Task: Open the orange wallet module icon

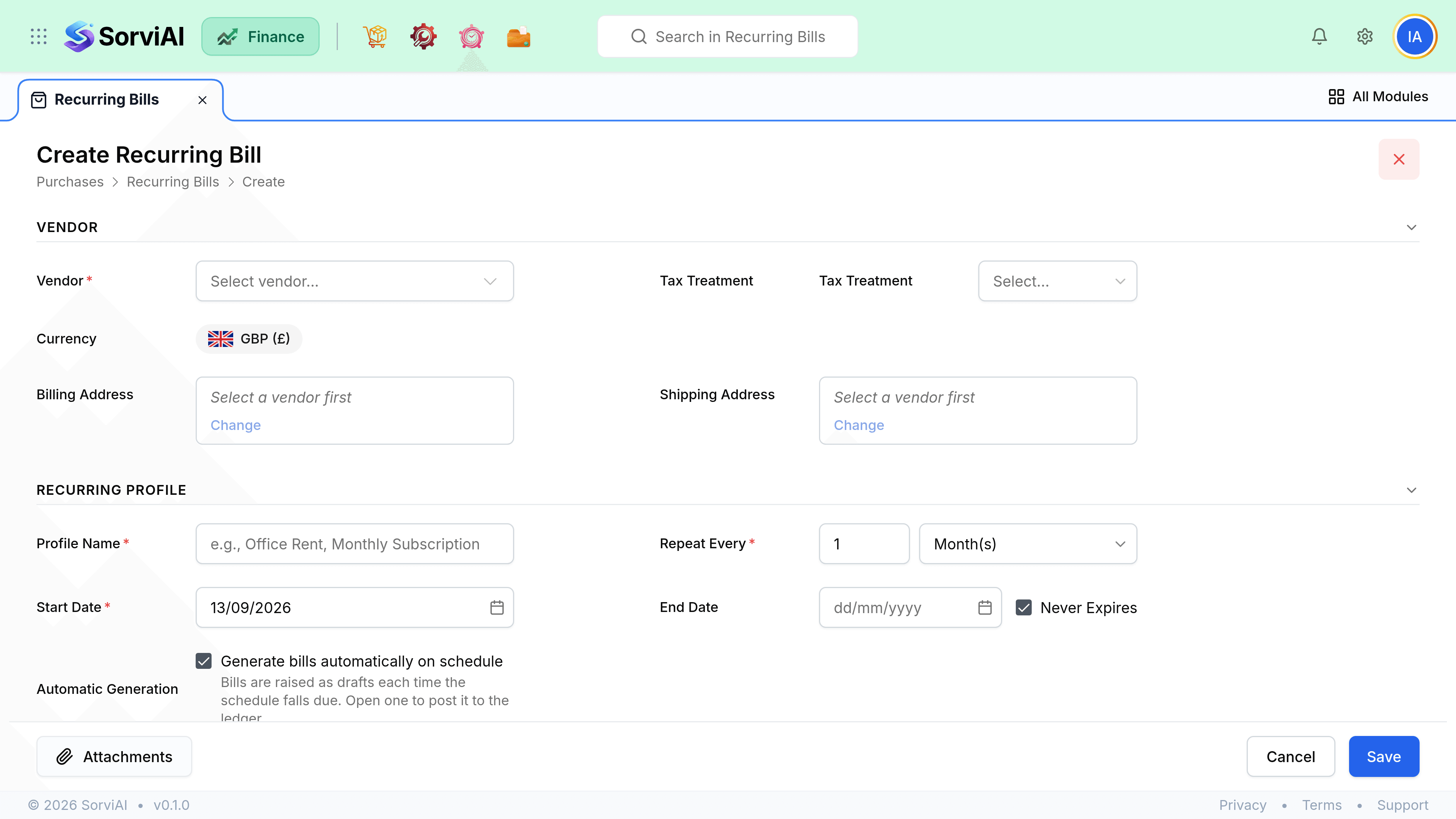Action: click(x=518, y=37)
